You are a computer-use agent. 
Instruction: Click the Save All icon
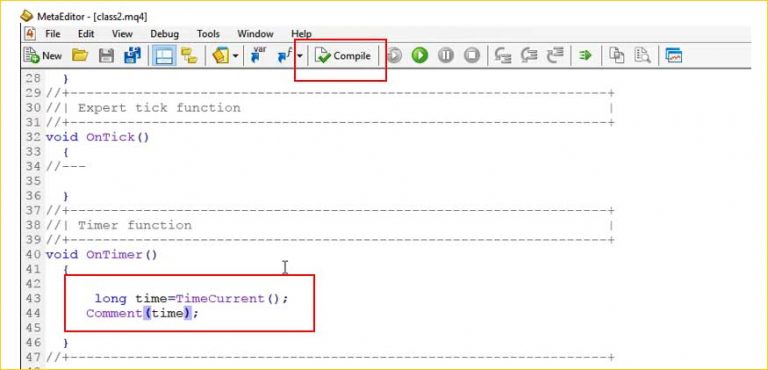point(132,55)
